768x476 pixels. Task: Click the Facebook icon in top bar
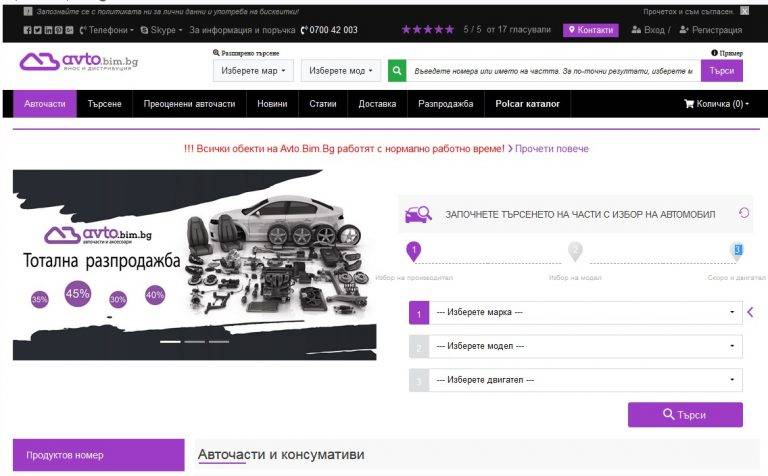point(27,30)
